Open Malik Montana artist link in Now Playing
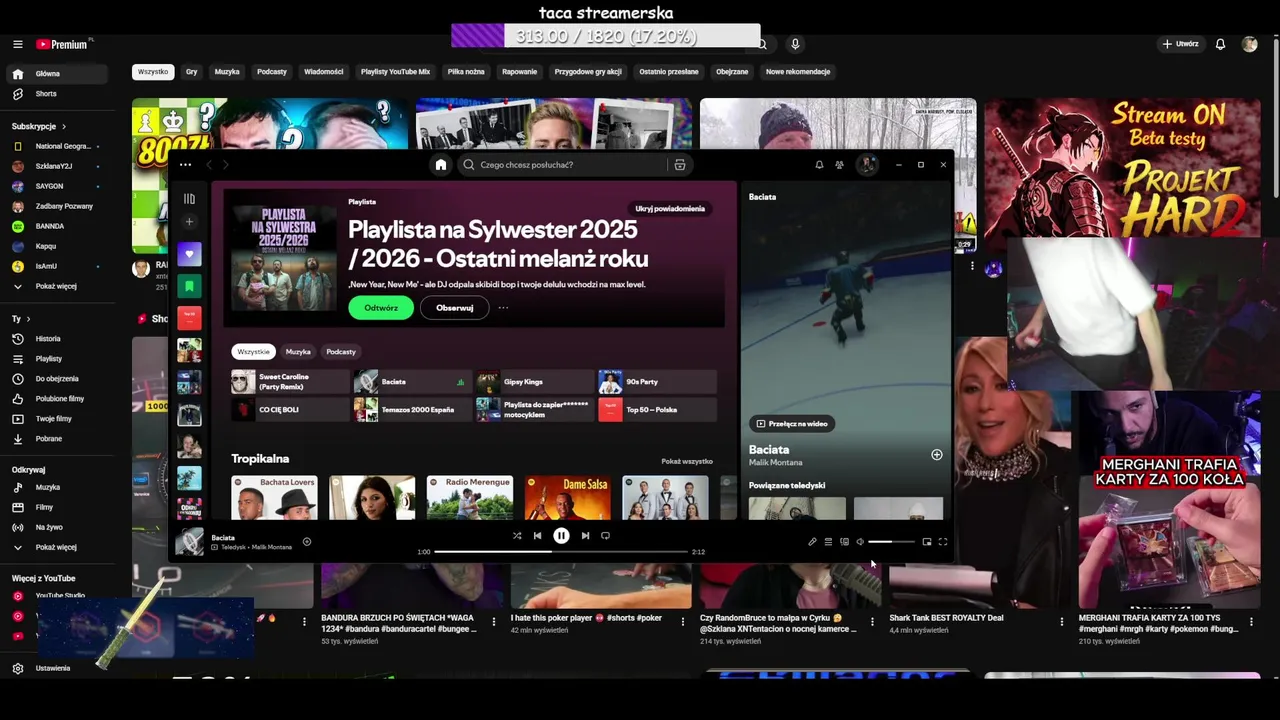Viewport: 1280px width, 720px height. [x=776, y=463]
